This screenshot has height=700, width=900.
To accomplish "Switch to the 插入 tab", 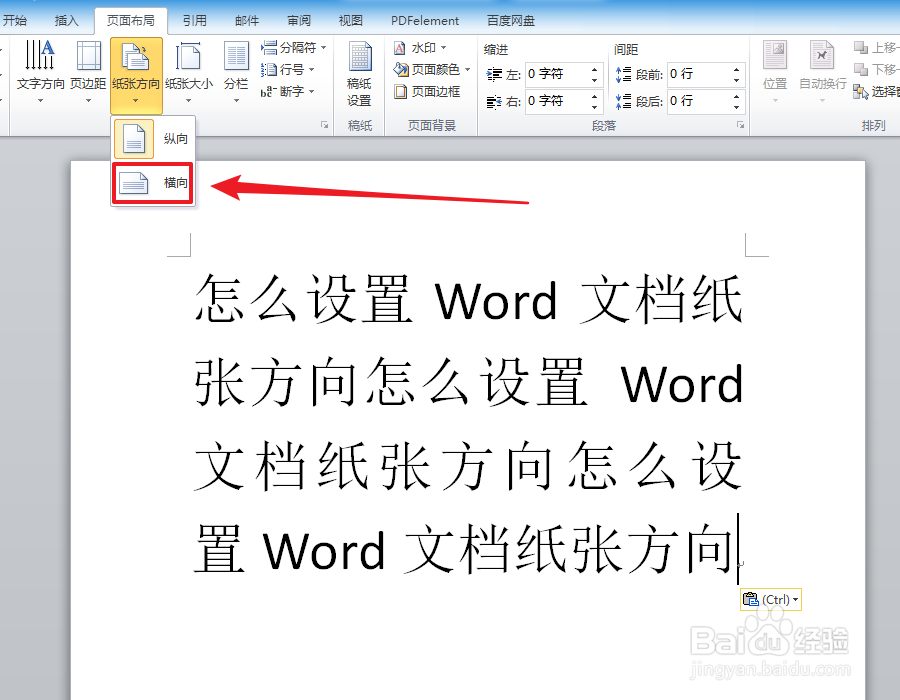I will click(67, 21).
